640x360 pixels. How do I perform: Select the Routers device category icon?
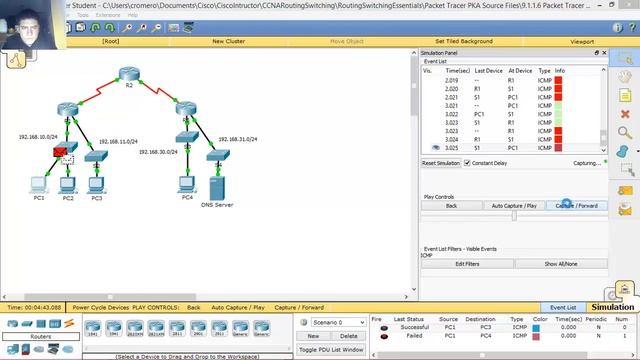point(13,324)
